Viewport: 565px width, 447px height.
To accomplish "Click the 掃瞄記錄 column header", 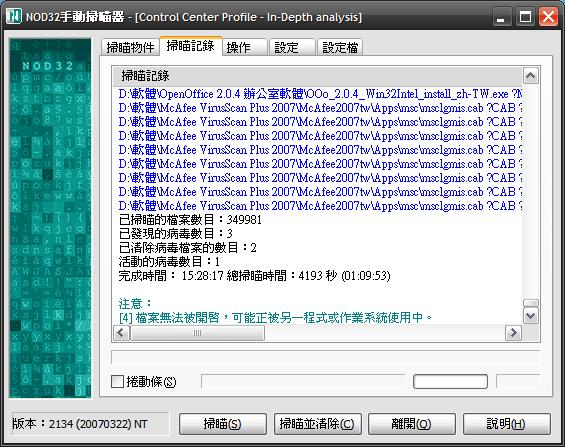I will coord(318,76).
